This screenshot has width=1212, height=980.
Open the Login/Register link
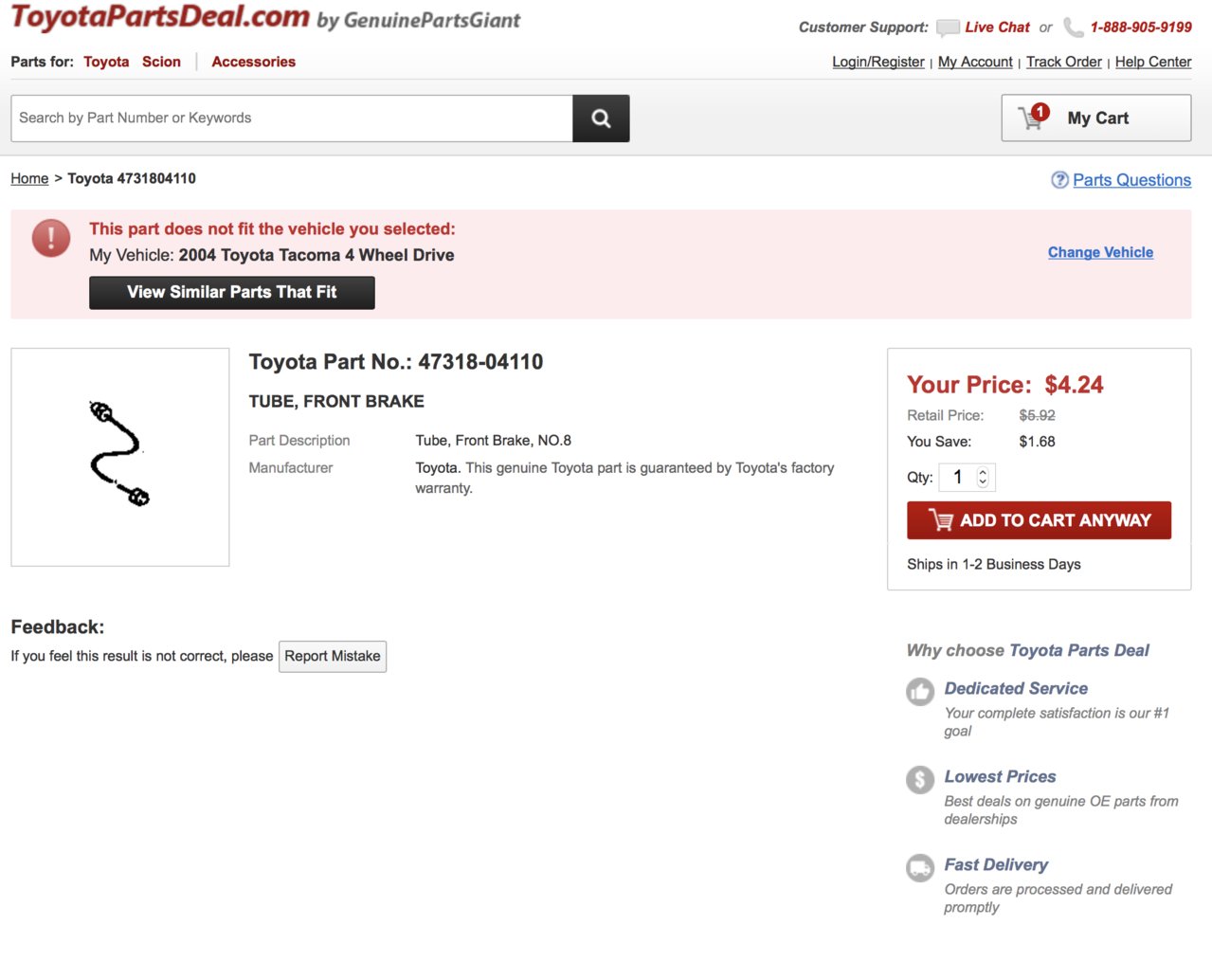pyautogui.click(x=878, y=62)
